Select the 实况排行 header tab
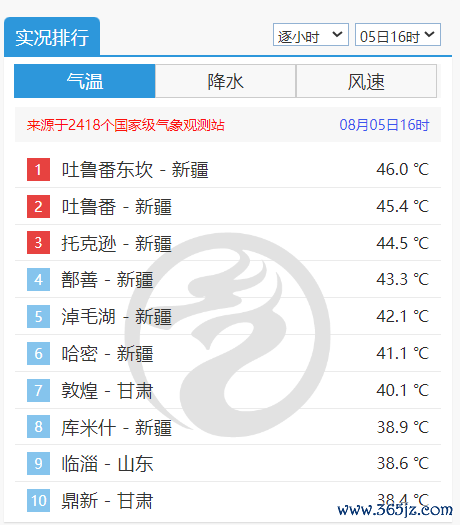460x525 pixels. pyautogui.click(x=52, y=37)
